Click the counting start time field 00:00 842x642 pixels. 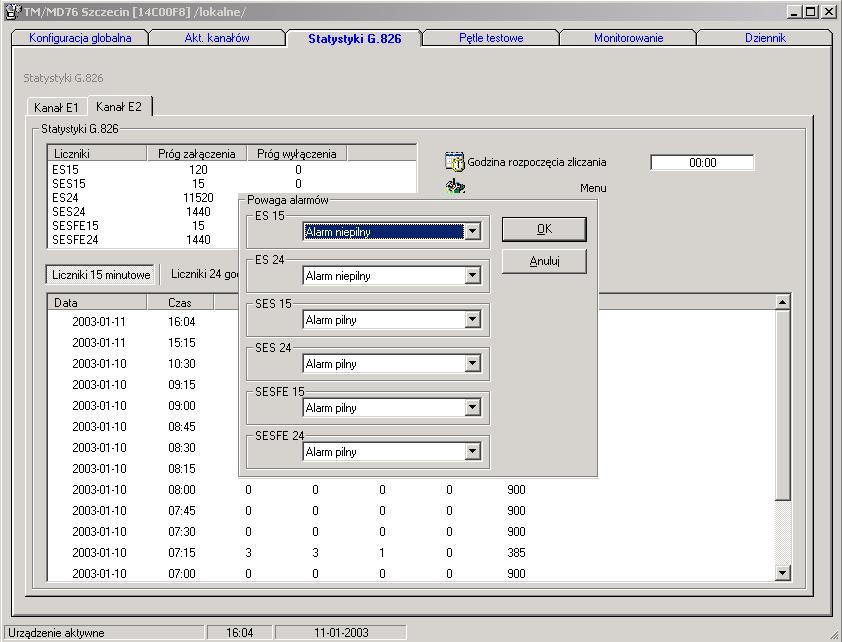tap(702, 163)
